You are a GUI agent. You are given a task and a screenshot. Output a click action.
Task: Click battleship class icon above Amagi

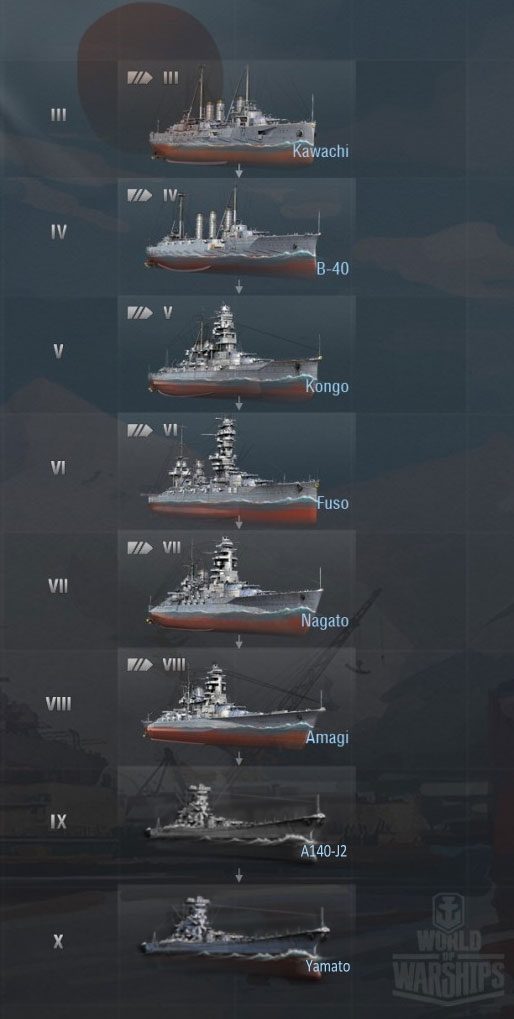pyautogui.click(x=140, y=664)
